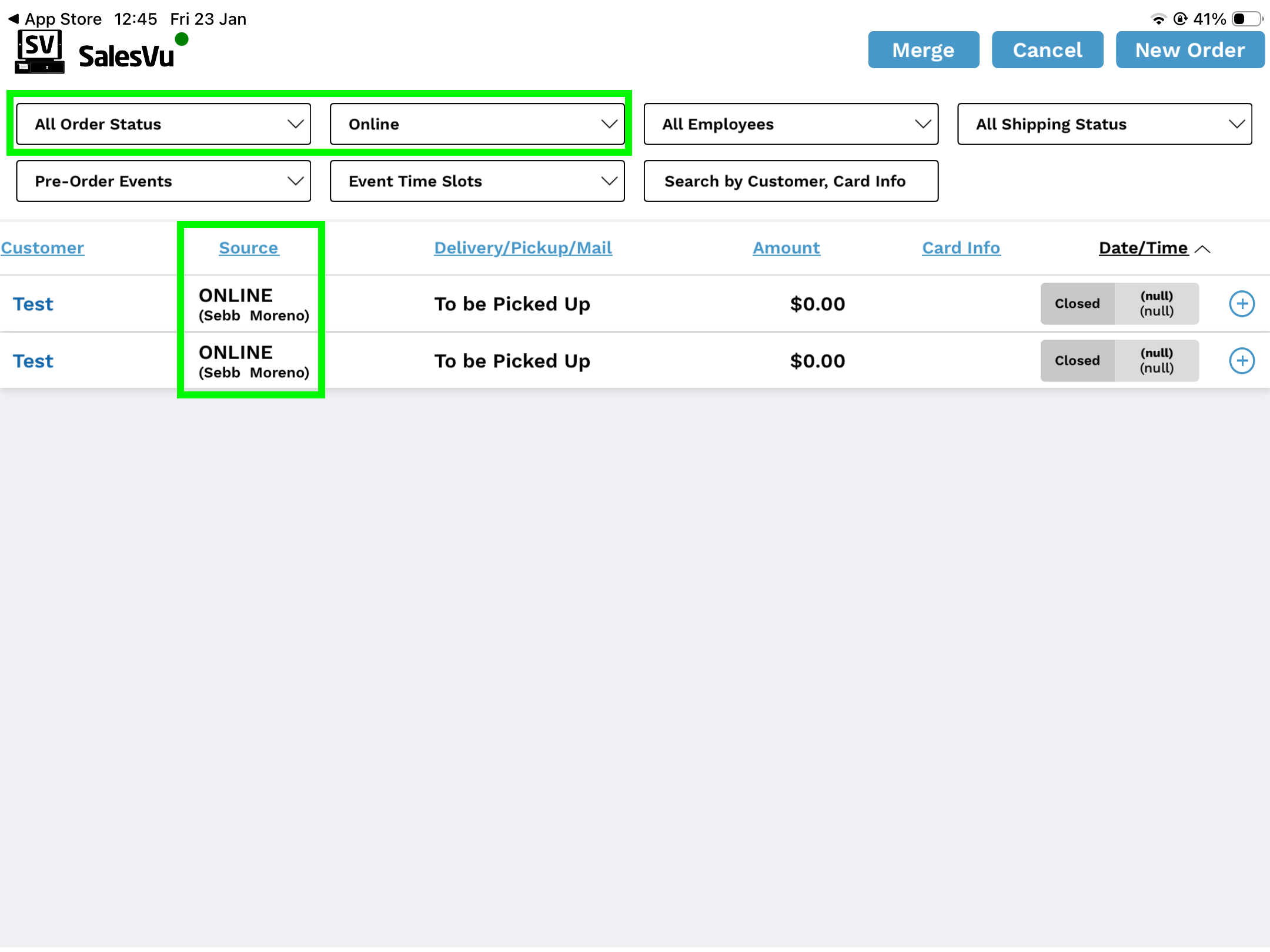
Task: Sort orders by Customer column
Action: pos(42,248)
